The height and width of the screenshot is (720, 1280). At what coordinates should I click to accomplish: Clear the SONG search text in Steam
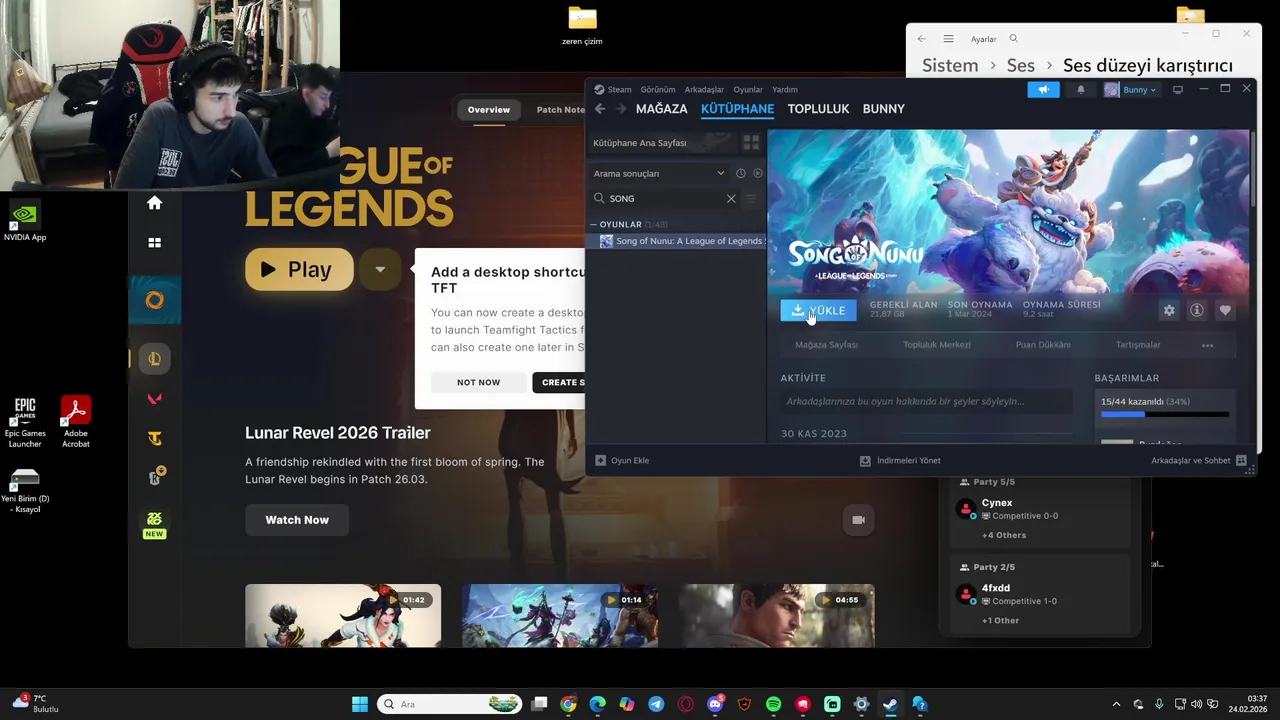(731, 198)
